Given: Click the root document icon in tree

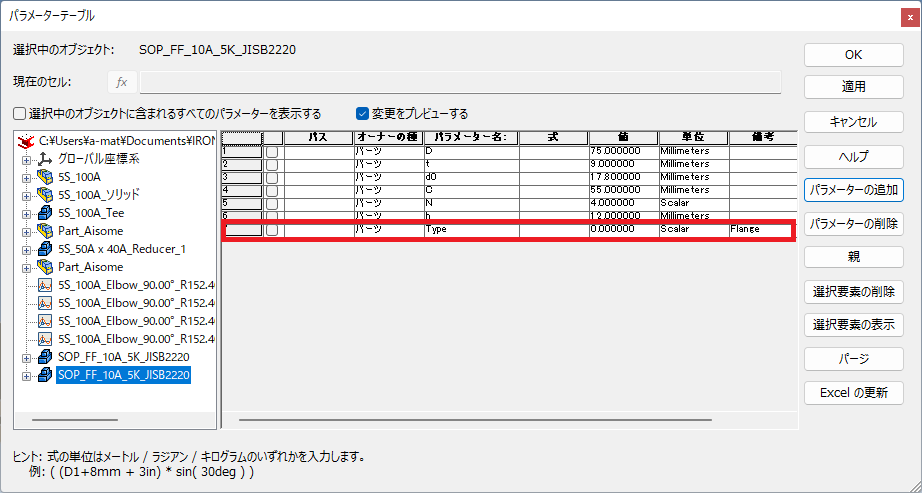Looking at the screenshot, I should 27,141.
